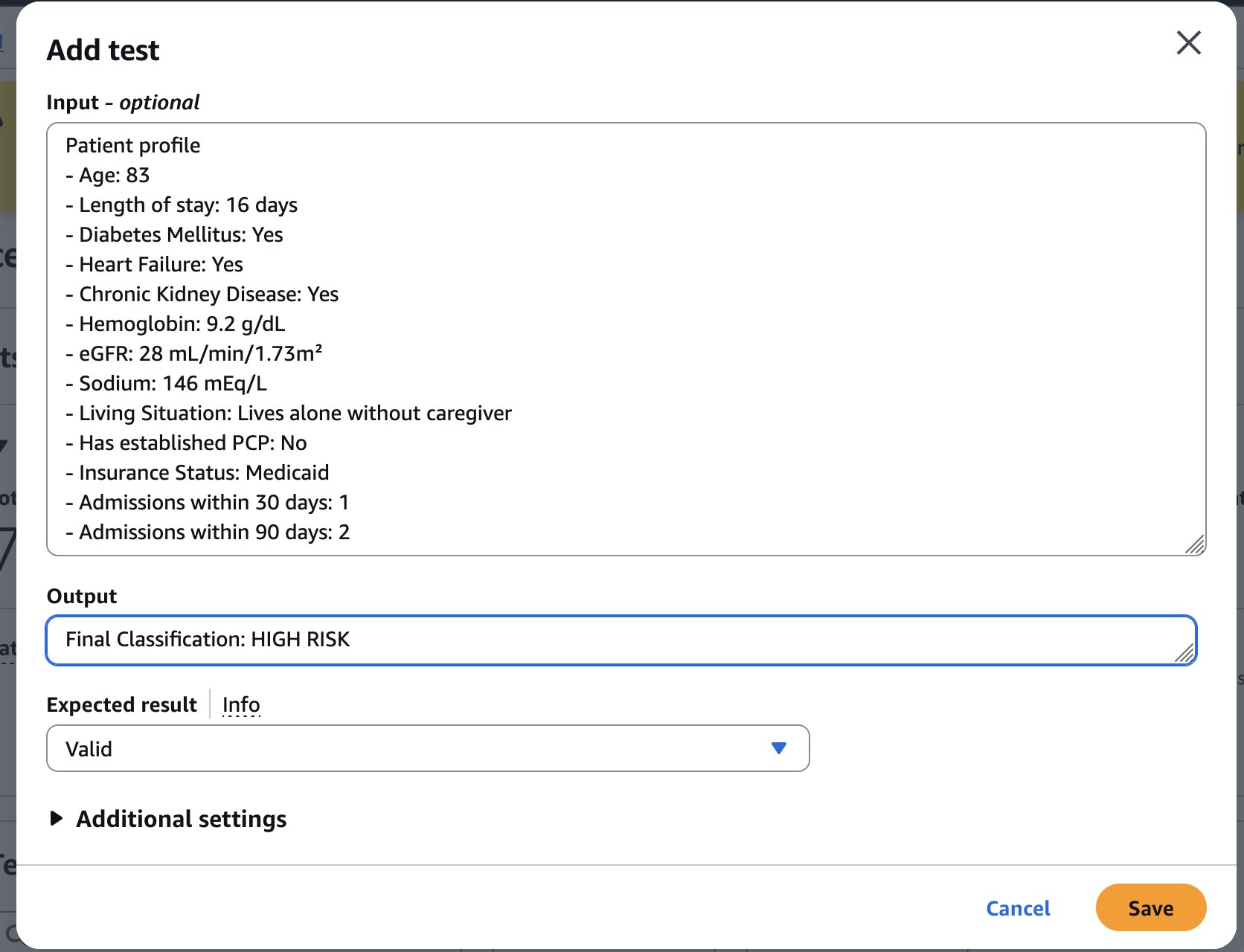Viewport: 1244px width, 952px height.
Task: Click blue arrow in Expected result dropdown
Action: (x=778, y=748)
